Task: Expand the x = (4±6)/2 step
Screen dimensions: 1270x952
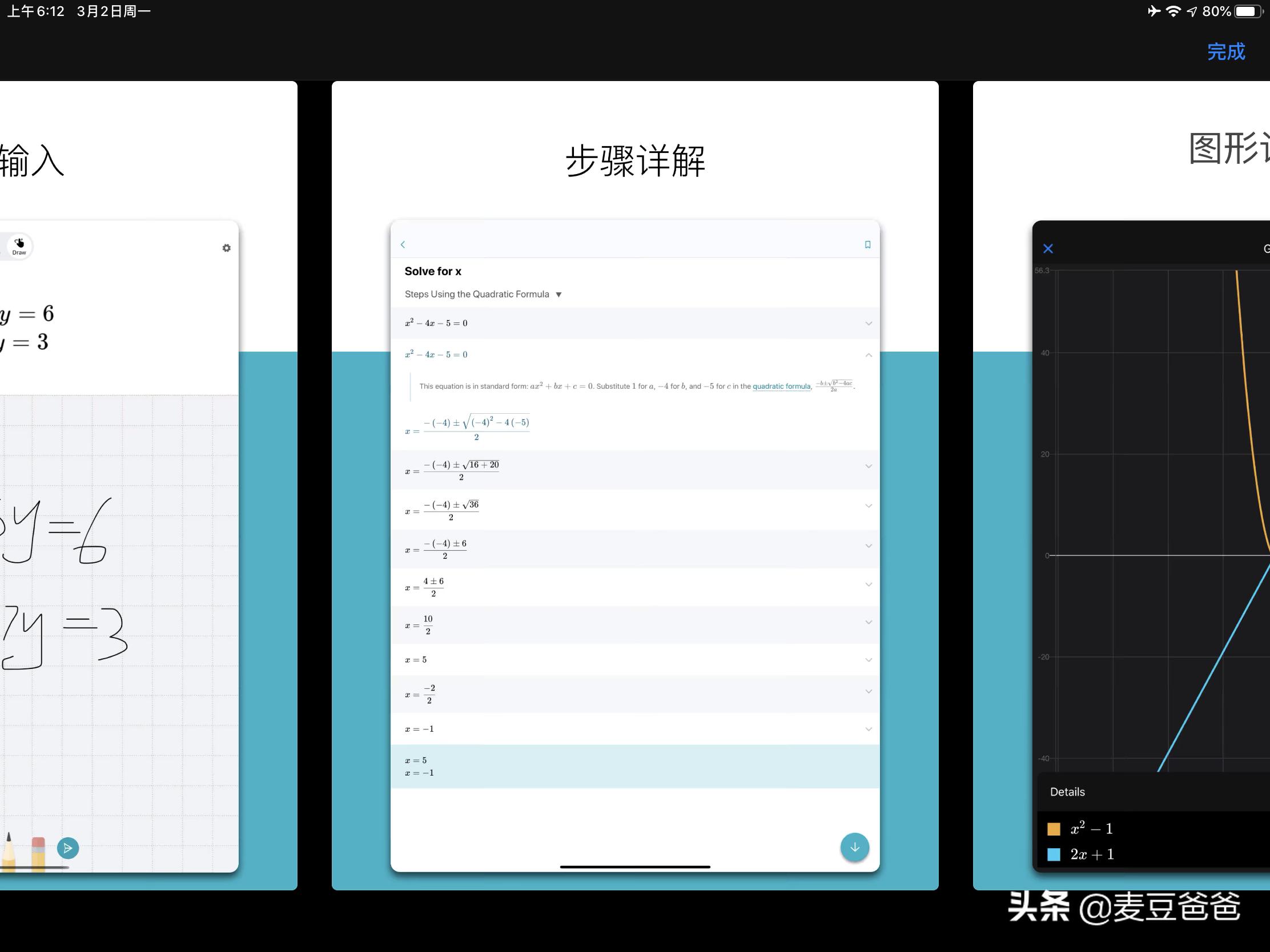Action: (x=868, y=585)
